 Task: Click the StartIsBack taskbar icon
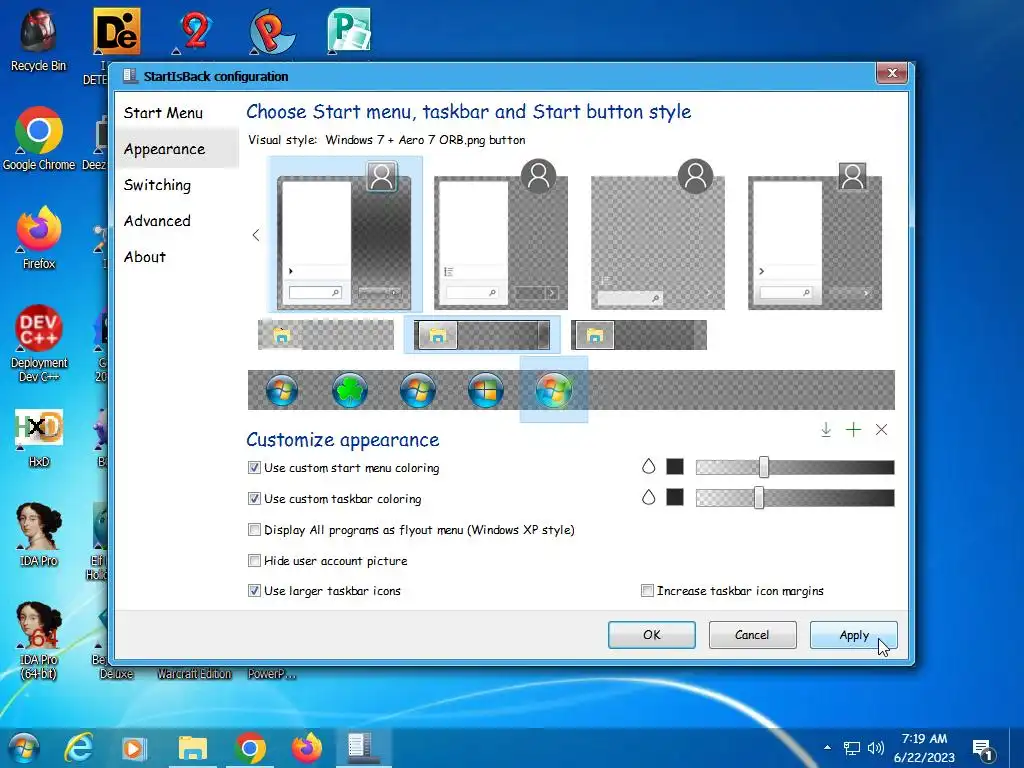[363, 748]
